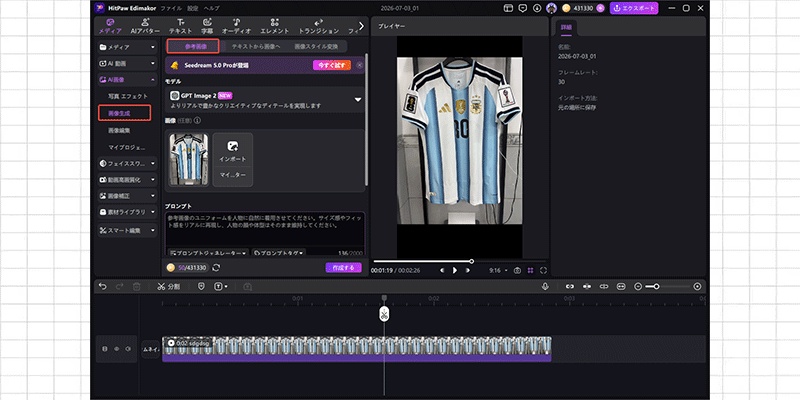
Task: Click the shield marker icon in timeline toolbar
Action: click(x=201, y=287)
